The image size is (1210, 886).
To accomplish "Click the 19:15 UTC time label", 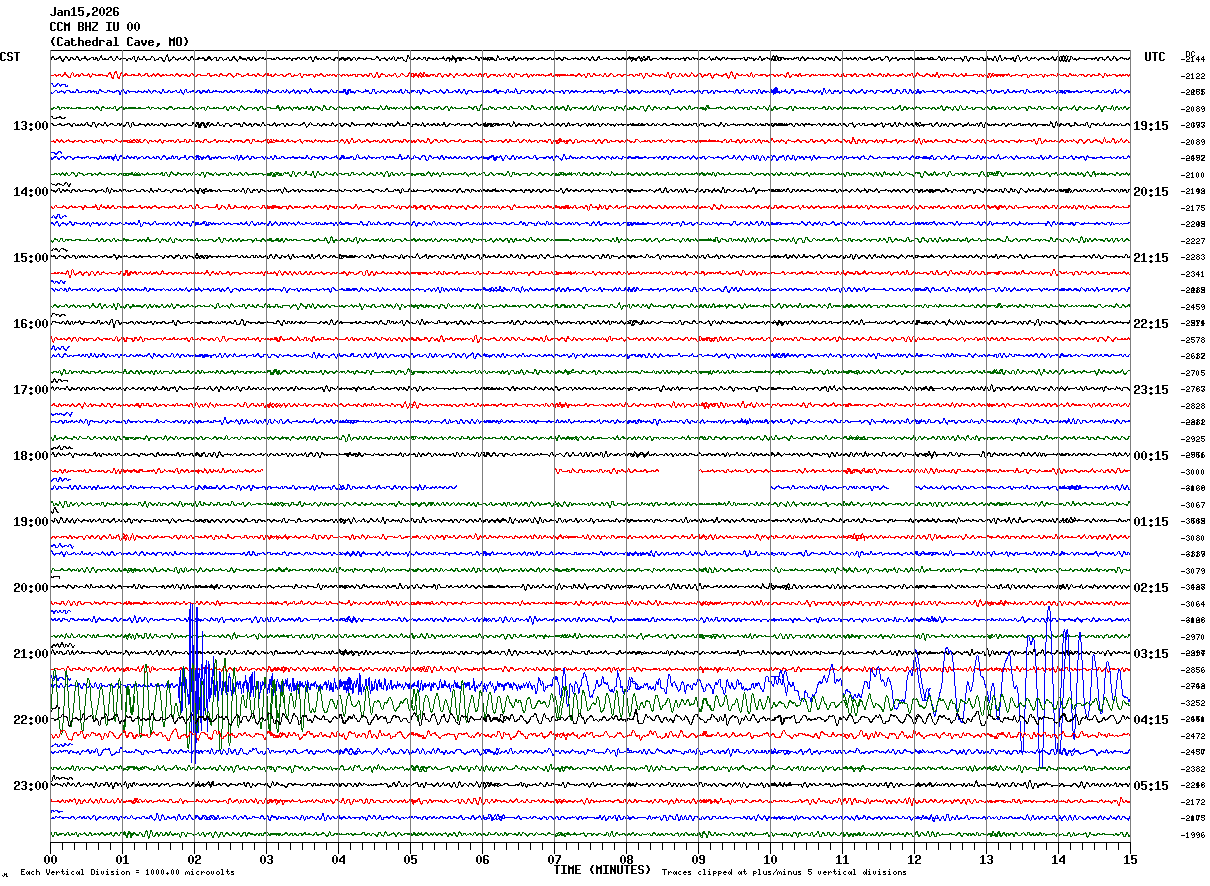I will point(1150,126).
